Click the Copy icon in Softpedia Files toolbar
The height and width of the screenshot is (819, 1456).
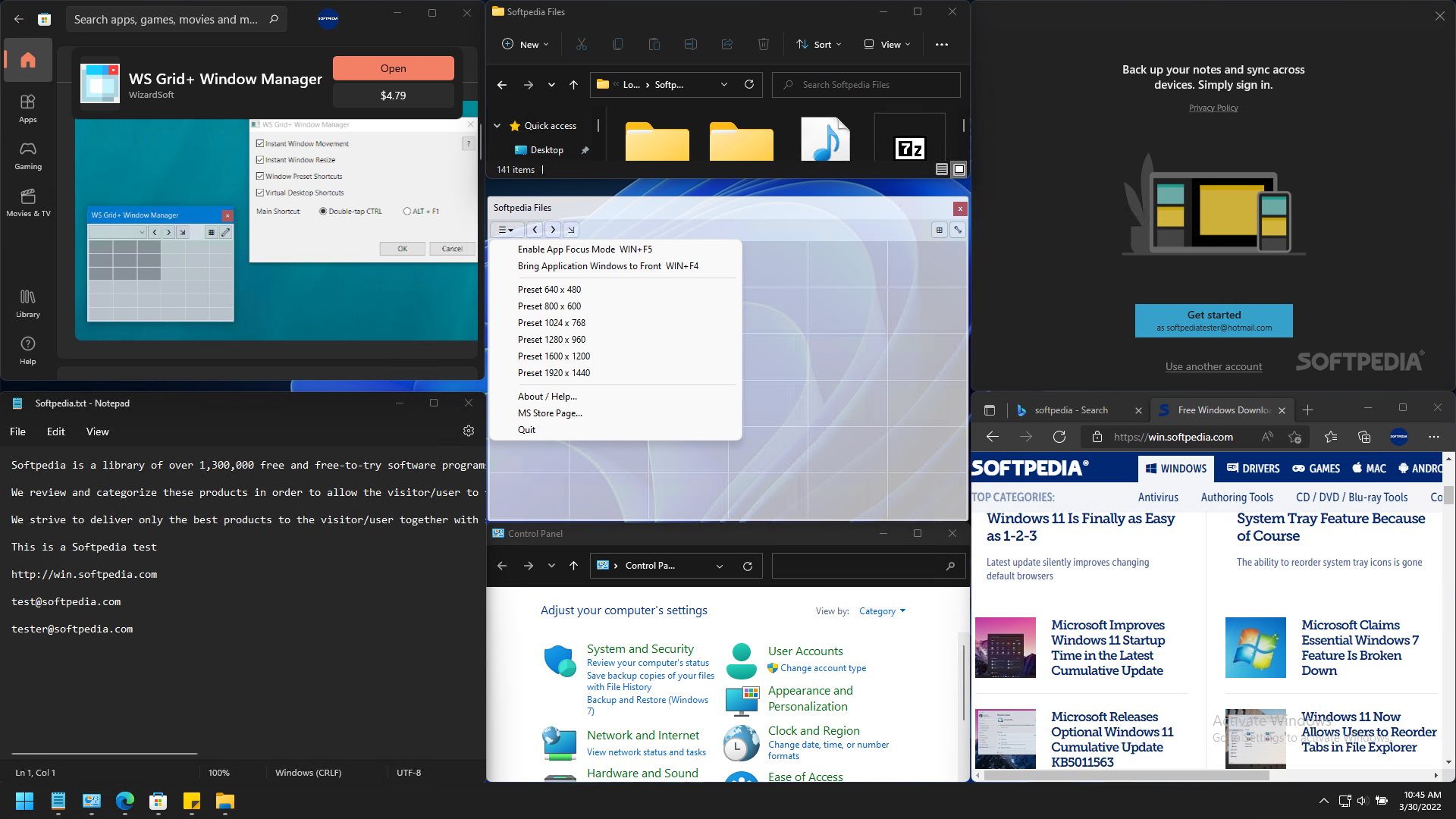click(x=618, y=45)
